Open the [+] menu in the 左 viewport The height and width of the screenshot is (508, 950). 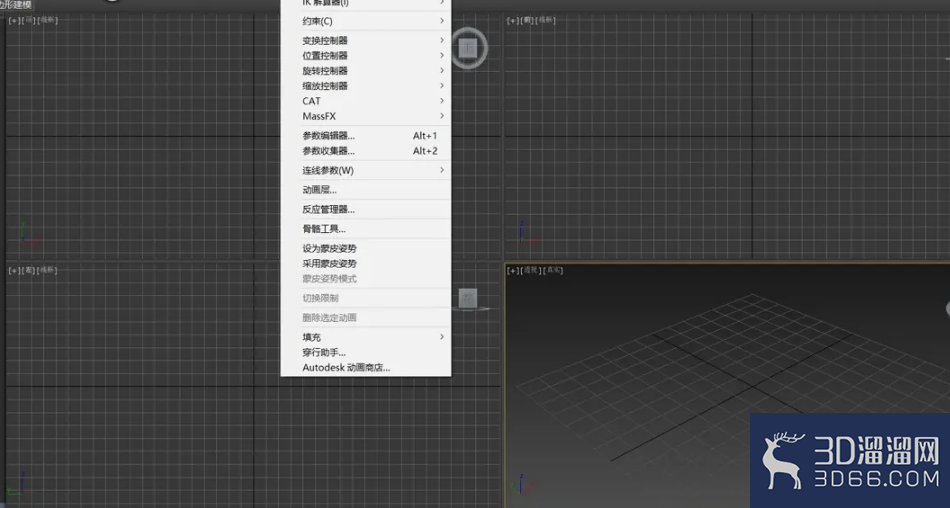click(13, 270)
